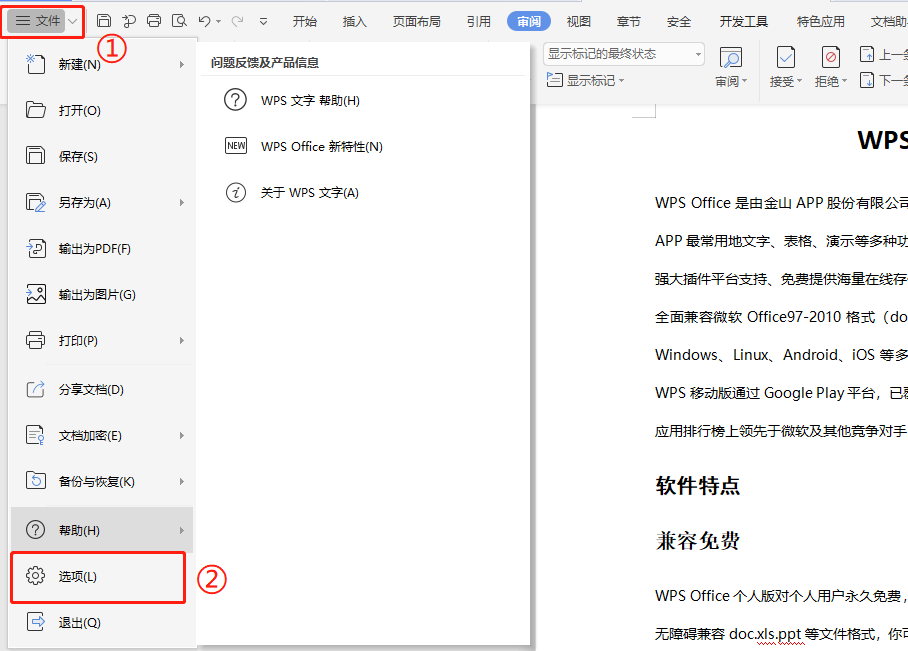Screen dimensions: 908x651
Task: Click the 新建 document icon
Action: (35, 64)
